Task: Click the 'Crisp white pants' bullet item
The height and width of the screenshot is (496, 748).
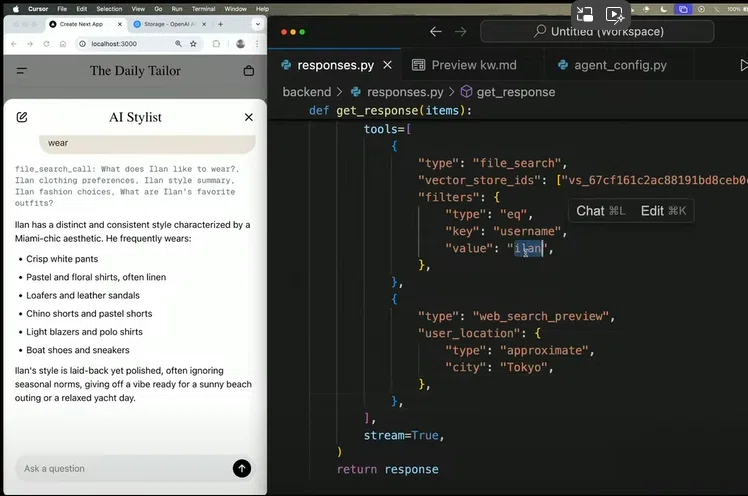Action: (x=62, y=259)
